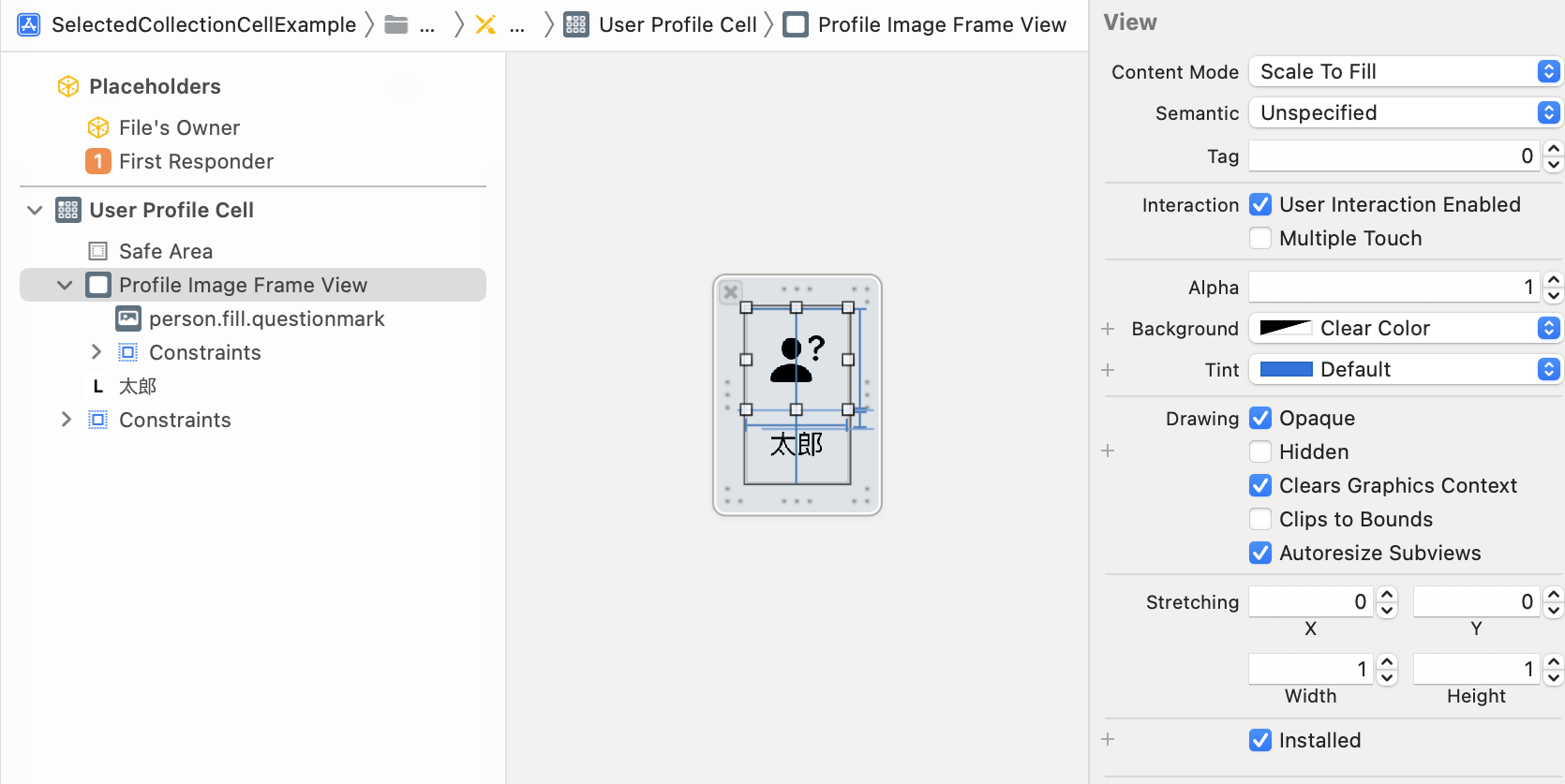The image size is (1565, 784).
Task: Click the First Responder orange icon
Action: pyautogui.click(x=98, y=161)
